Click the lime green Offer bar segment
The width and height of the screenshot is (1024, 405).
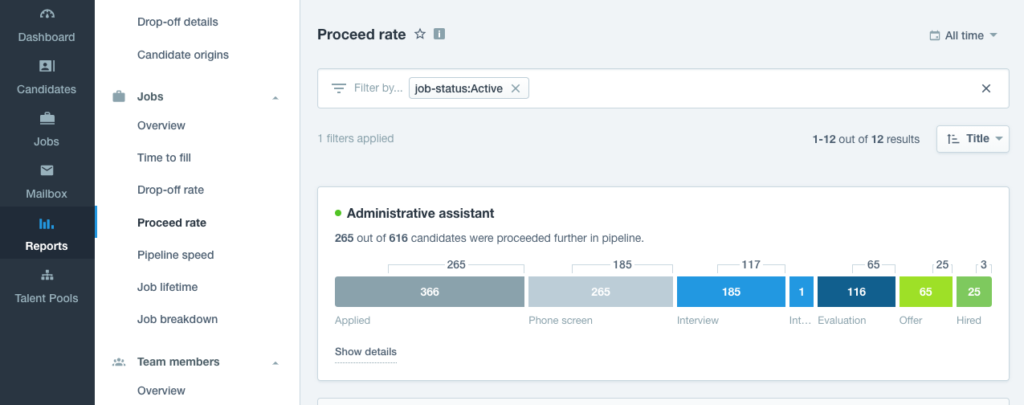[925, 291]
